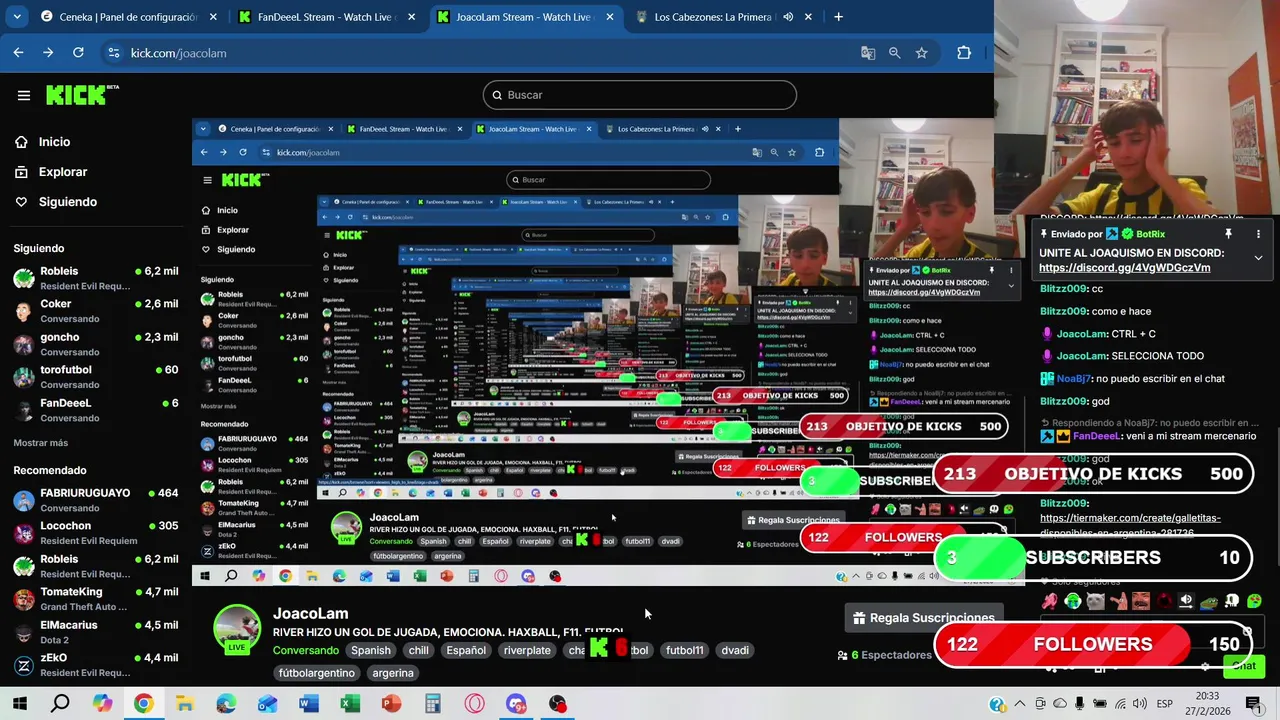The width and height of the screenshot is (1280, 720).
Task: Select the fútbolargentino tag
Action: click(x=318, y=673)
